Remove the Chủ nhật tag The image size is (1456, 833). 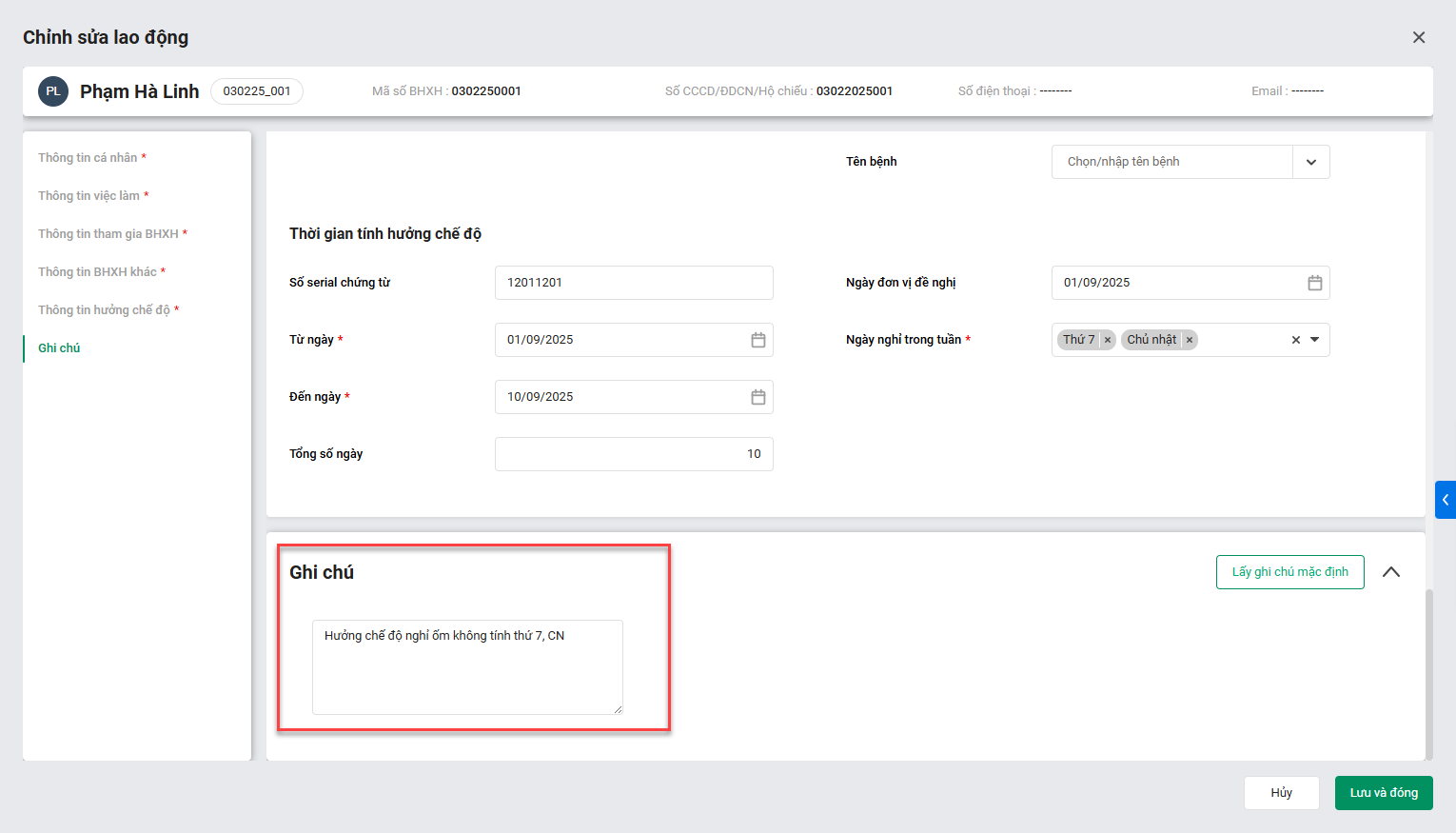[1190, 340]
